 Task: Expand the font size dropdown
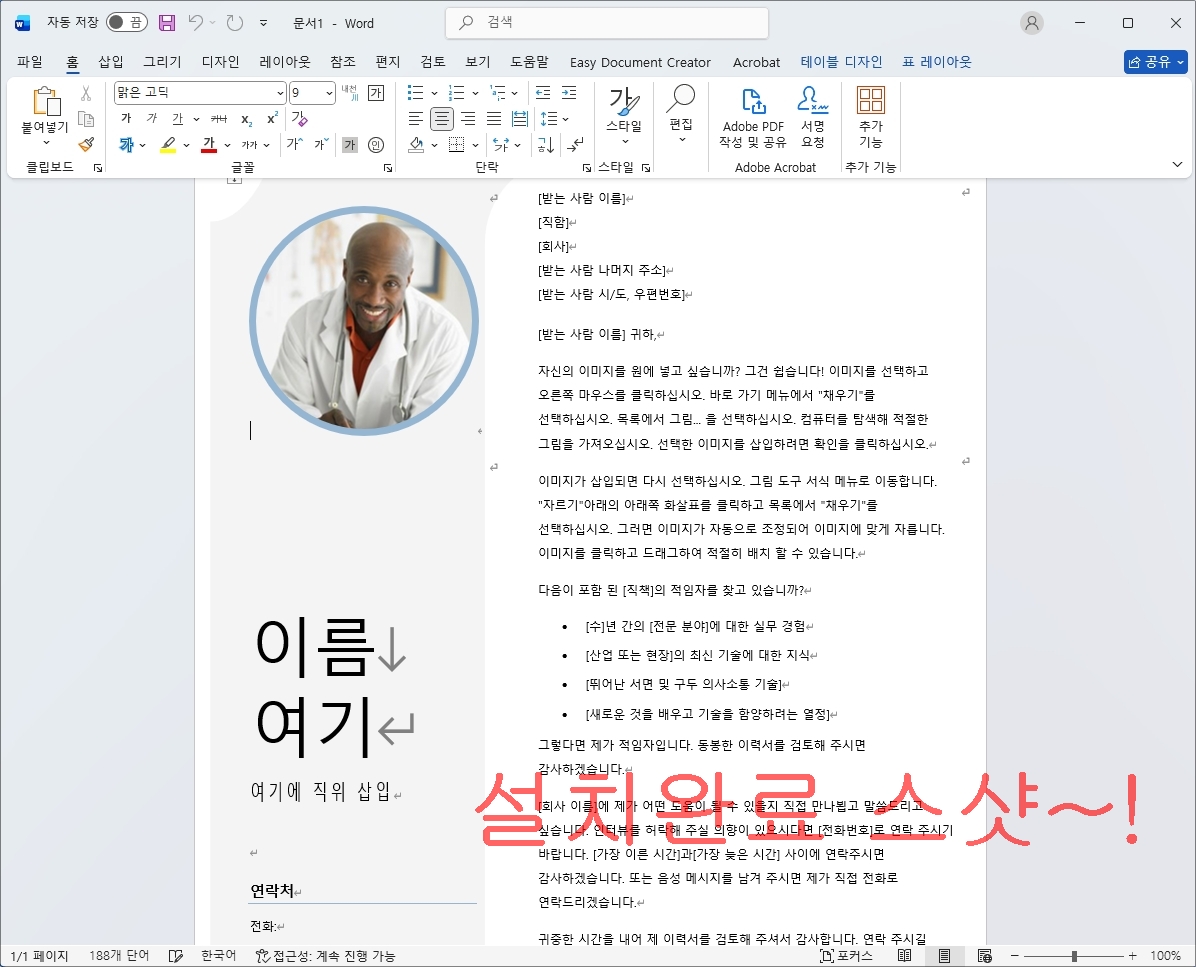[x=329, y=93]
